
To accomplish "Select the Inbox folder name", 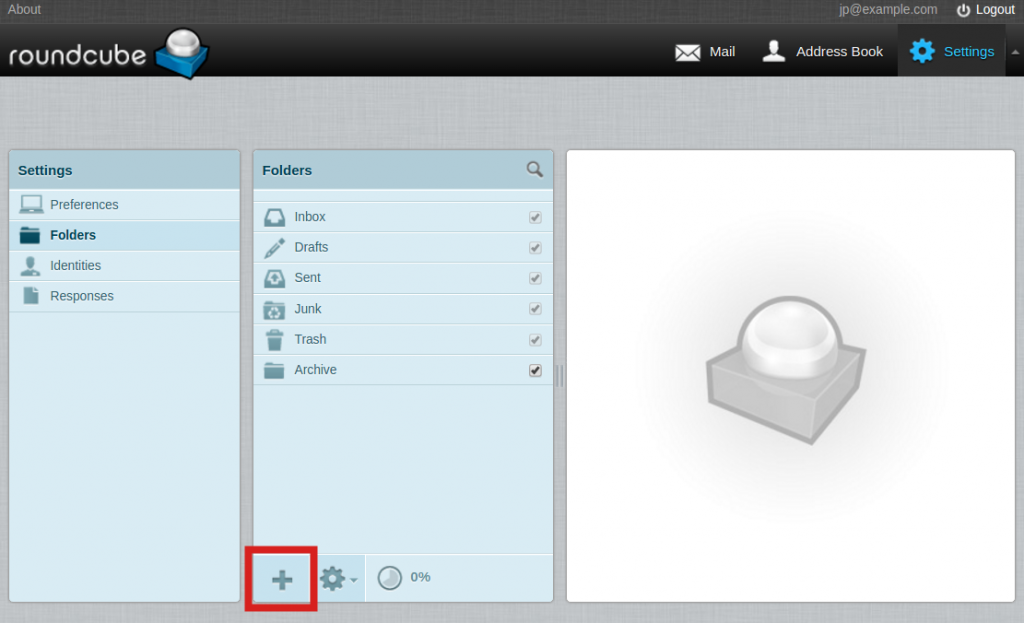I will [310, 217].
